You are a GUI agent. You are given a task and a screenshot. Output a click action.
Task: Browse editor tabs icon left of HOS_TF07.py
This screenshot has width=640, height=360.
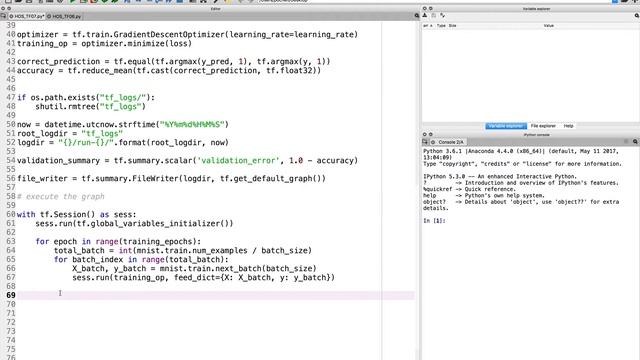[3, 16]
